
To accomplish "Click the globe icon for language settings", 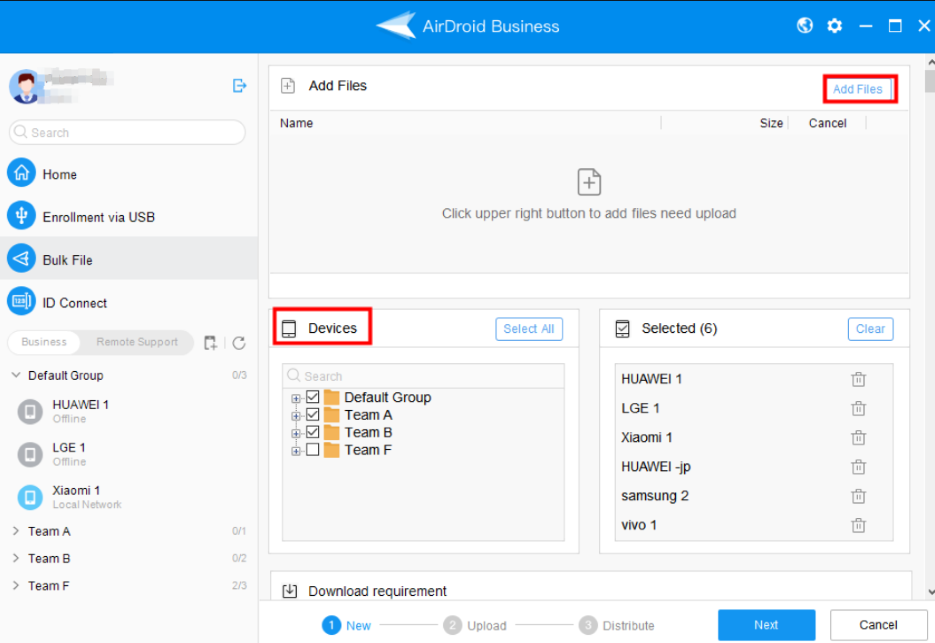I will coord(804,26).
